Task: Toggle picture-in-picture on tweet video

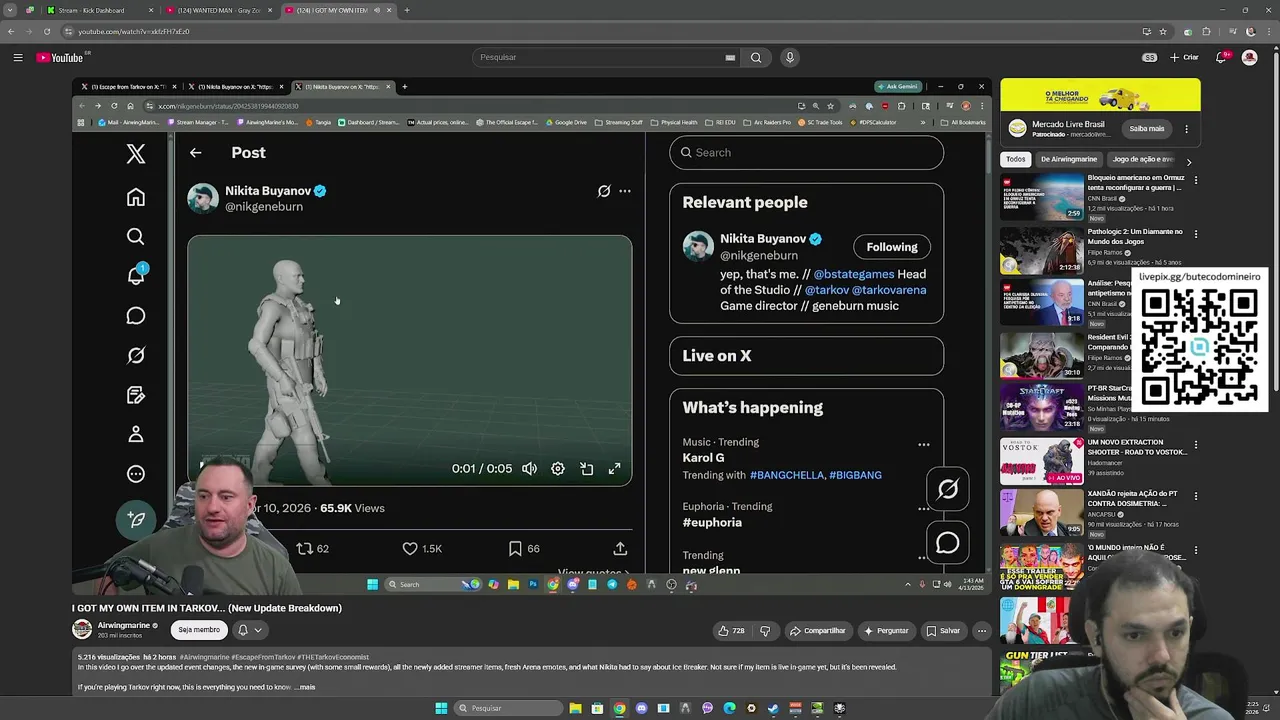Action: 587,469
